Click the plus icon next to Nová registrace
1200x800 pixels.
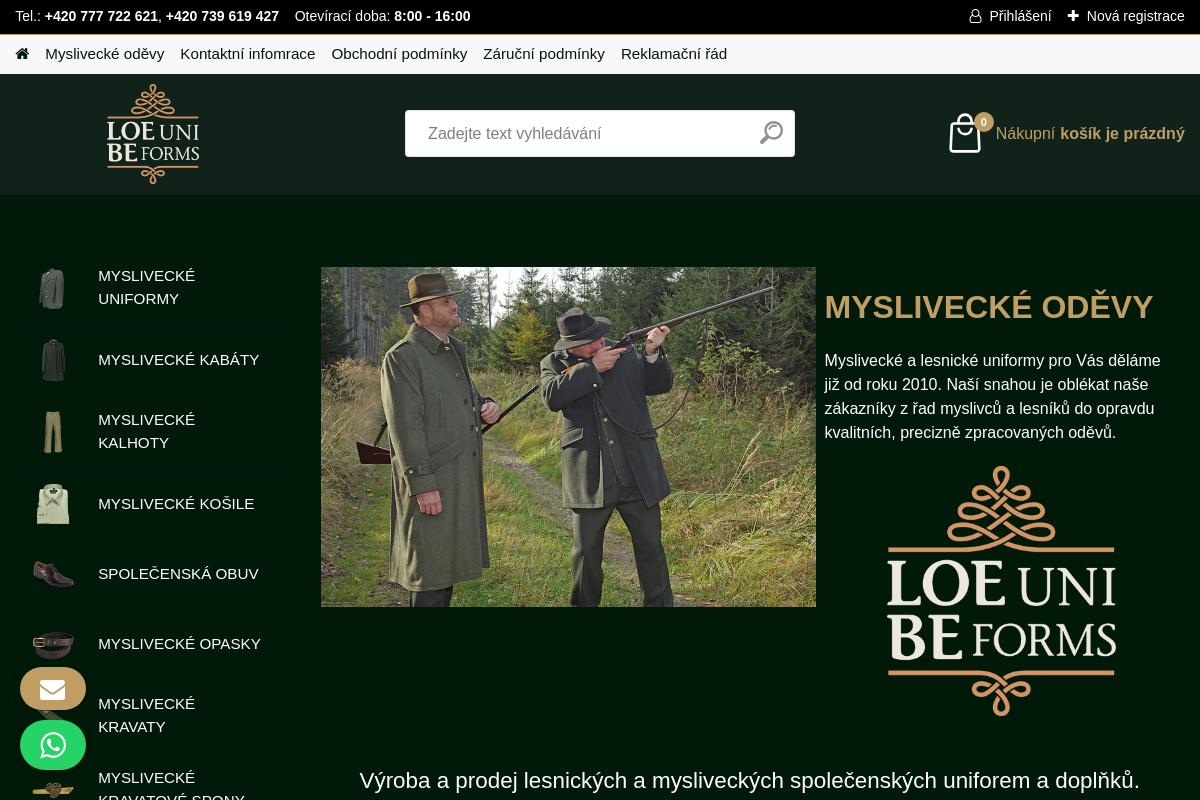(1072, 16)
